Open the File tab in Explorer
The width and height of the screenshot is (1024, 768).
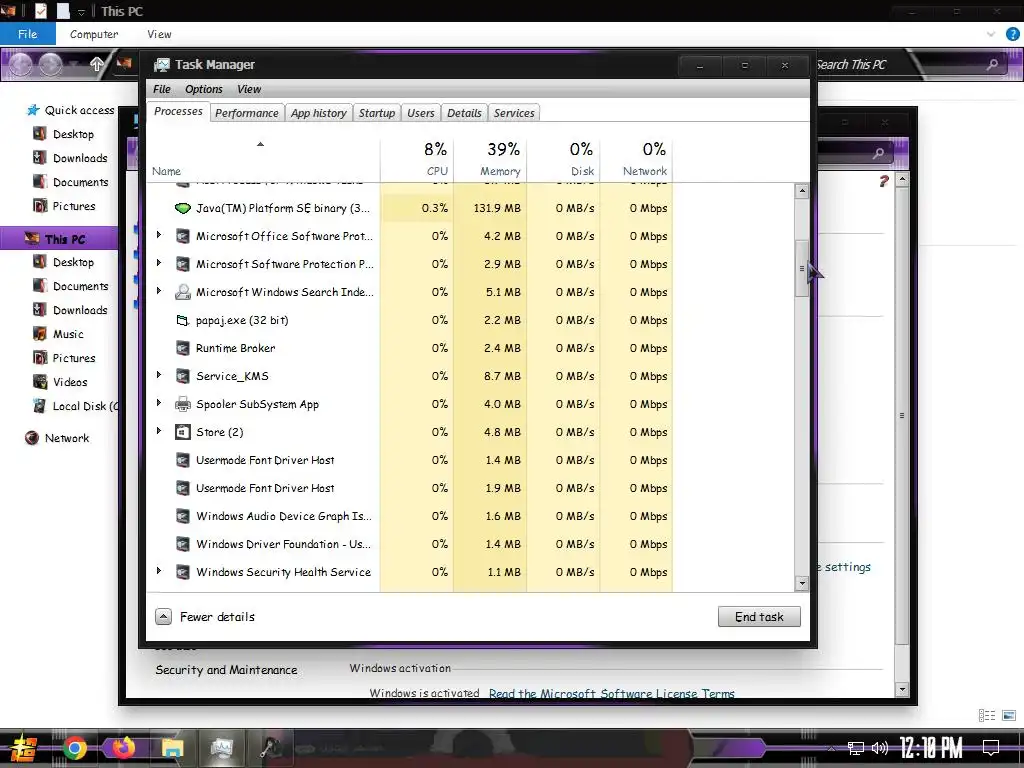27,34
